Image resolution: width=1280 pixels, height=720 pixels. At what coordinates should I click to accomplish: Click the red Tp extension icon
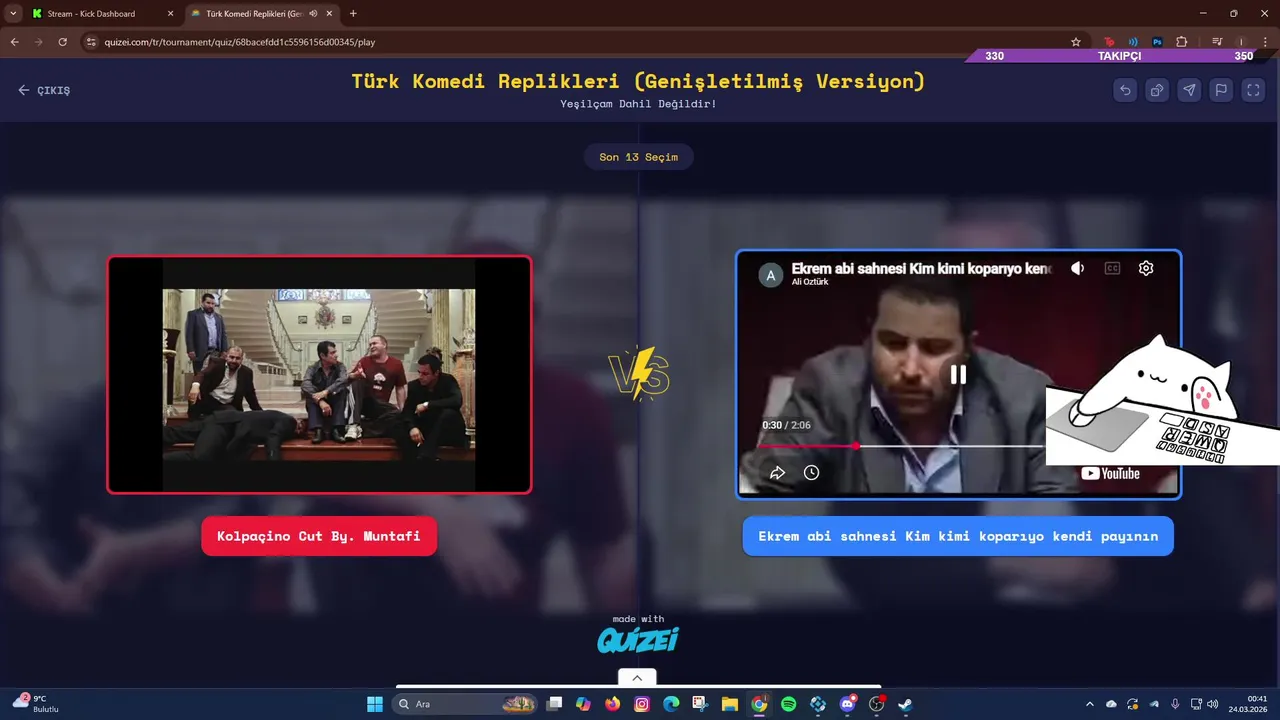[x=1109, y=42]
